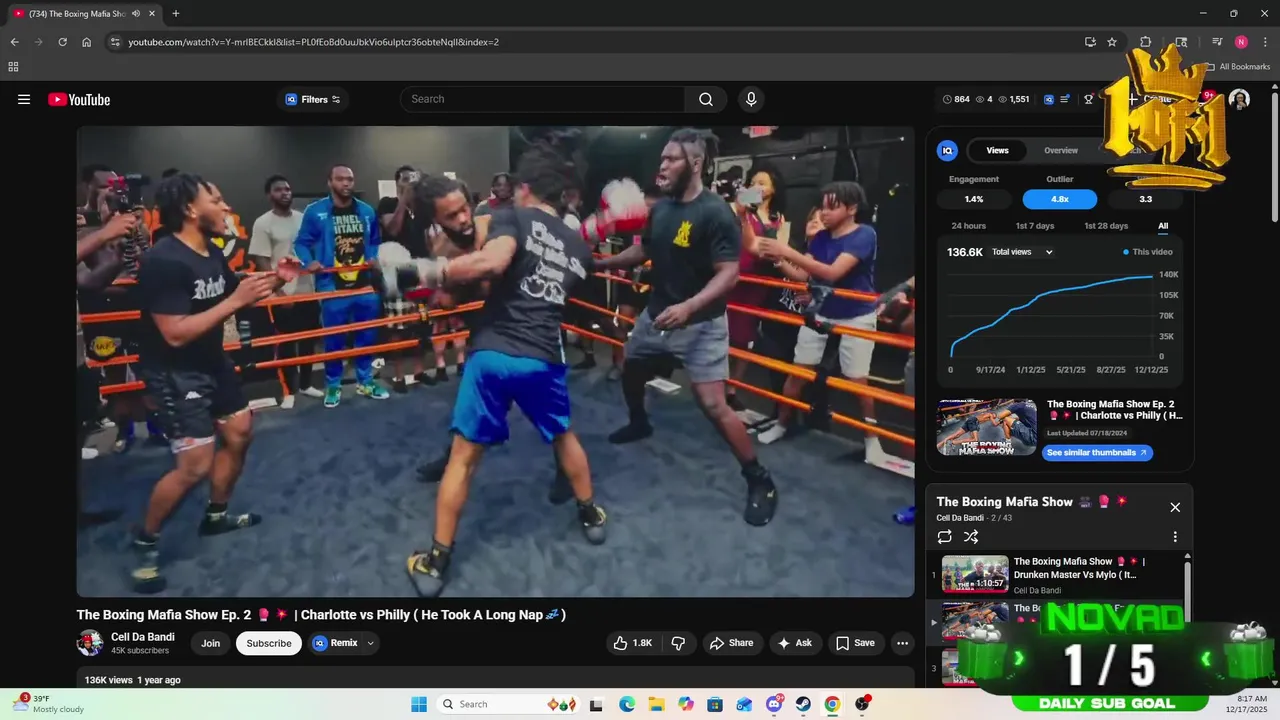Open All Bookmarks folder
This screenshot has width=1280, height=720.
point(1238,67)
